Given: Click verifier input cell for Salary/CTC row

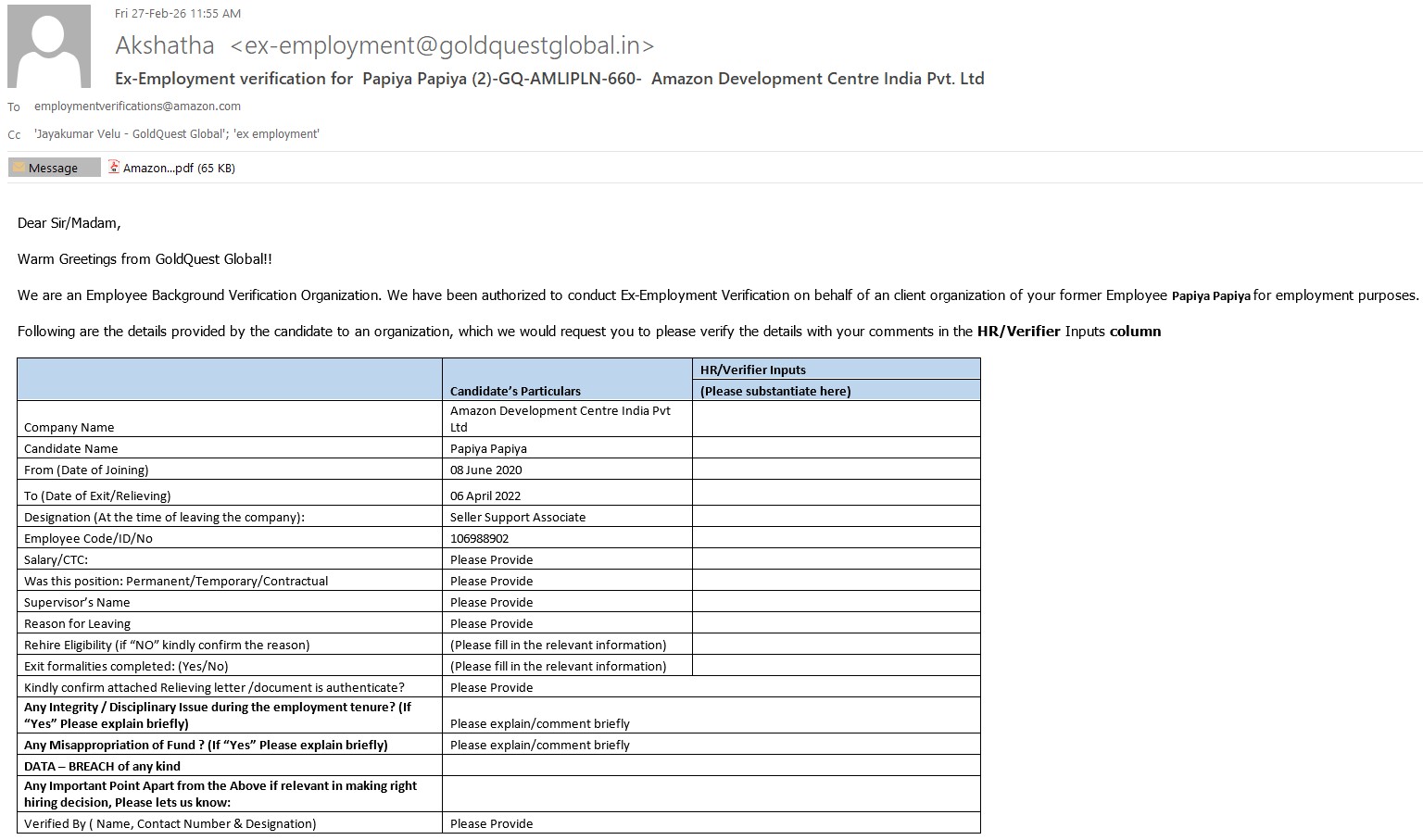Looking at the screenshot, I should [836, 559].
